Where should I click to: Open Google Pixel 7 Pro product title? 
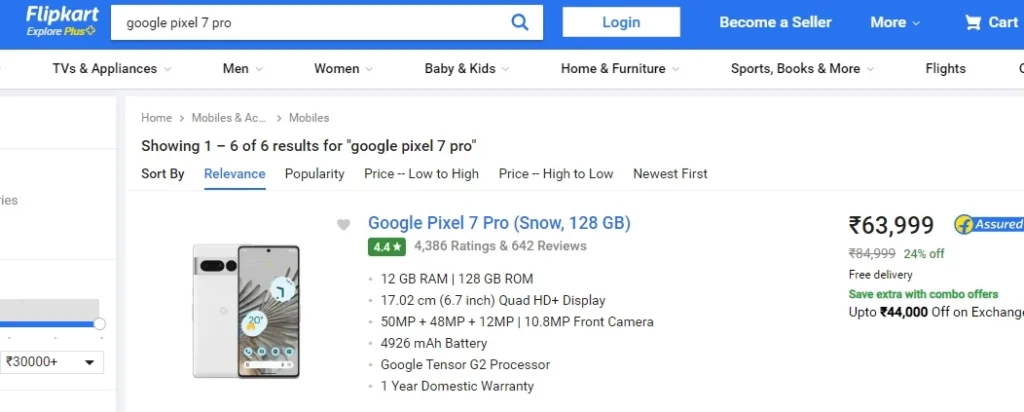[x=499, y=223]
